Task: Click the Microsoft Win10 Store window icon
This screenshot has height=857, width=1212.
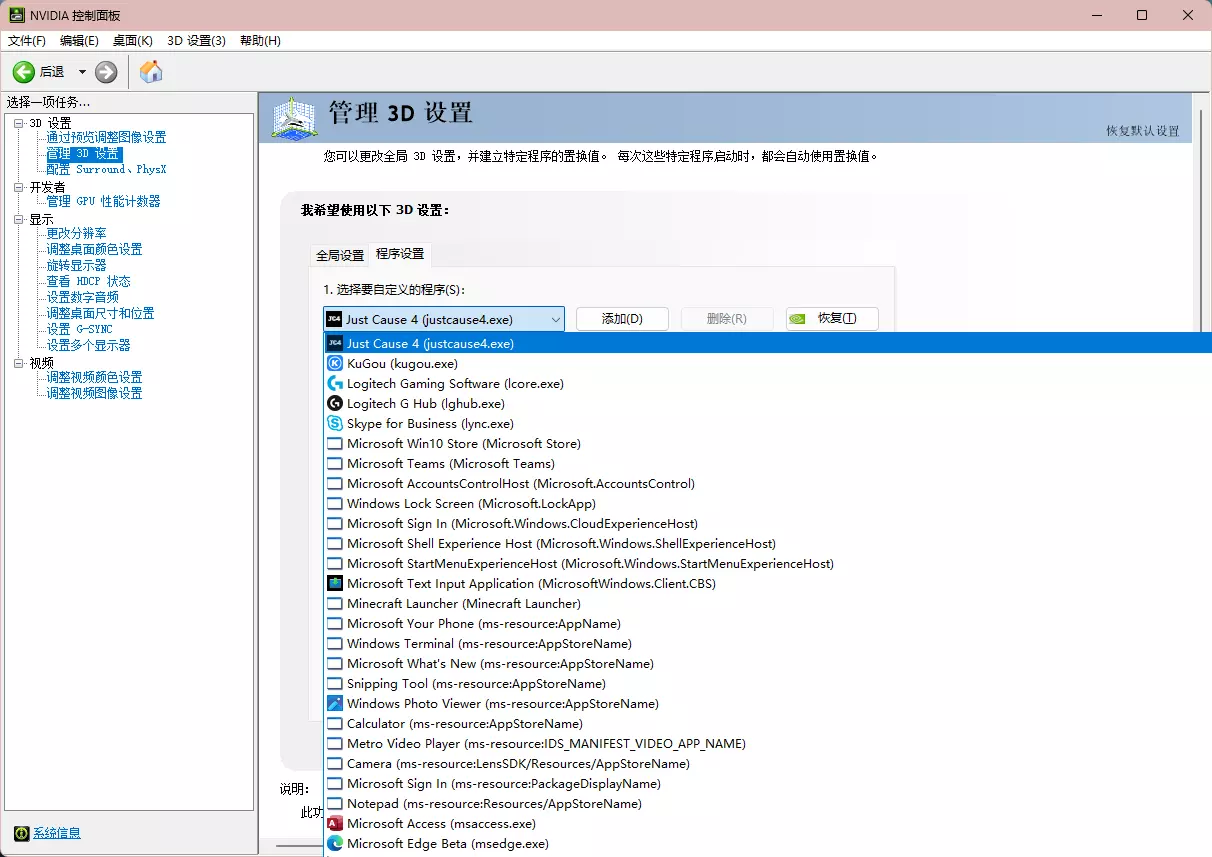Action: (x=335, y=443)
